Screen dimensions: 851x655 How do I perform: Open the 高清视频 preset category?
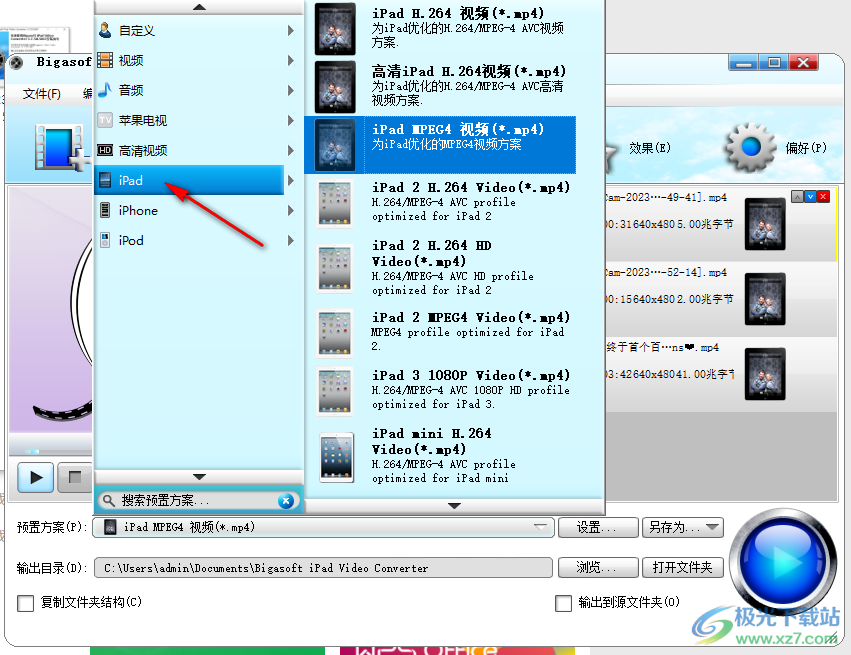click(x=189, y=150)
